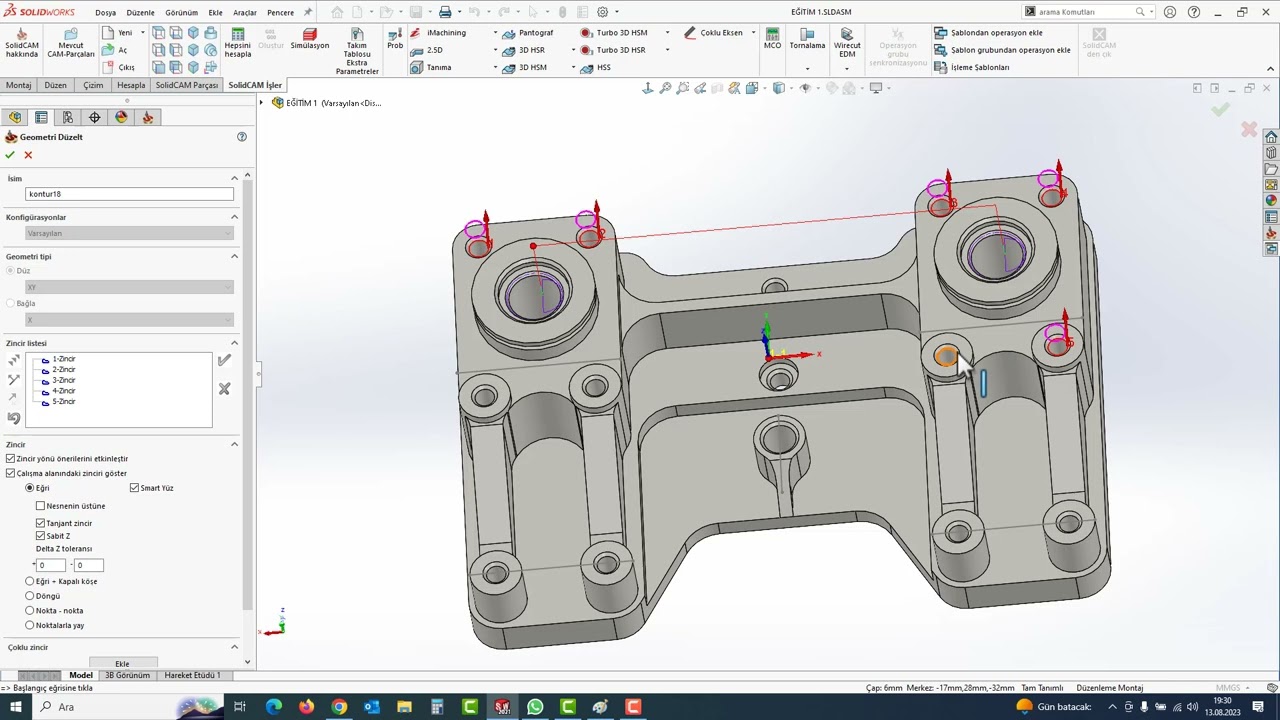Accept geometry with green checkmark

(x=10, y=155)
